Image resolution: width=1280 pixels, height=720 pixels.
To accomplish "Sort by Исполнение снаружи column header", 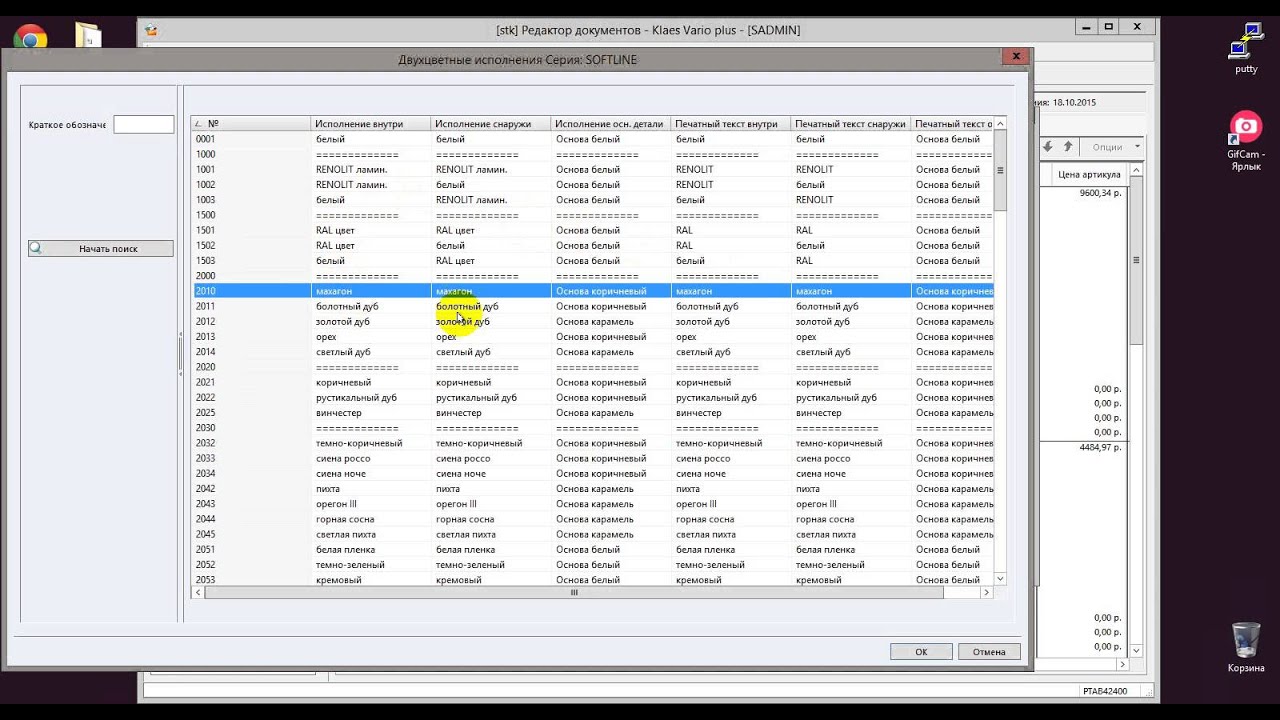I will (491, 124).
